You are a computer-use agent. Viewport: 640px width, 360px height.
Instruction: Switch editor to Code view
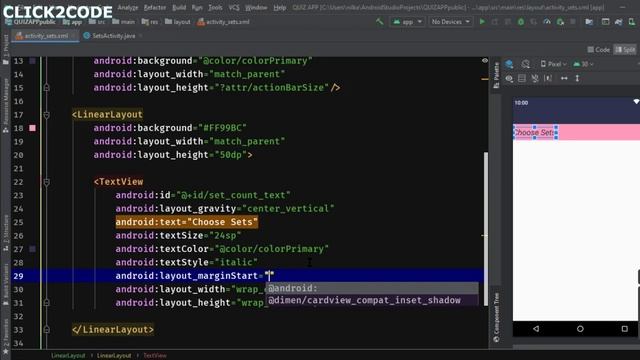coord(599,50)
